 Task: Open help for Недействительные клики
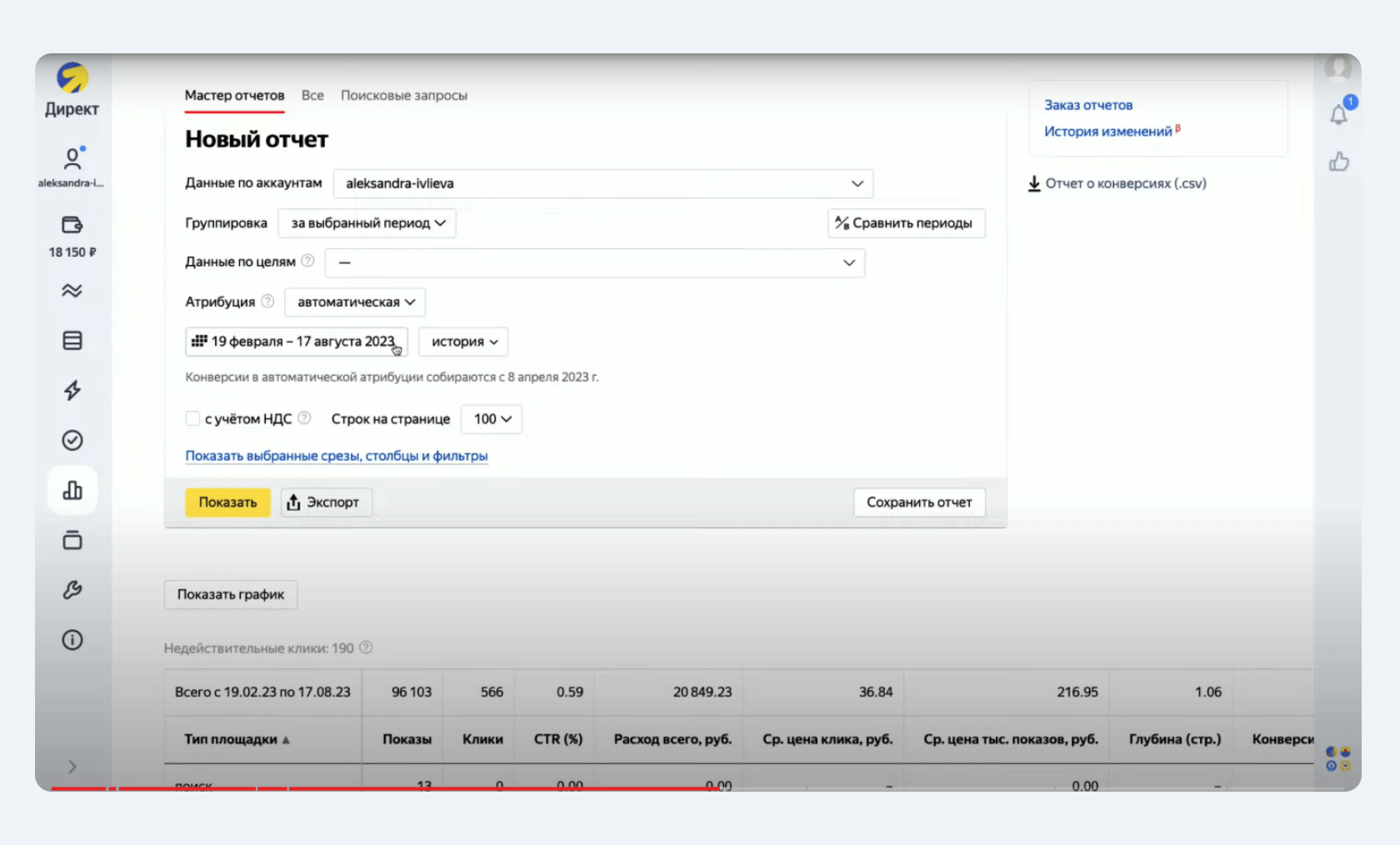365,647
